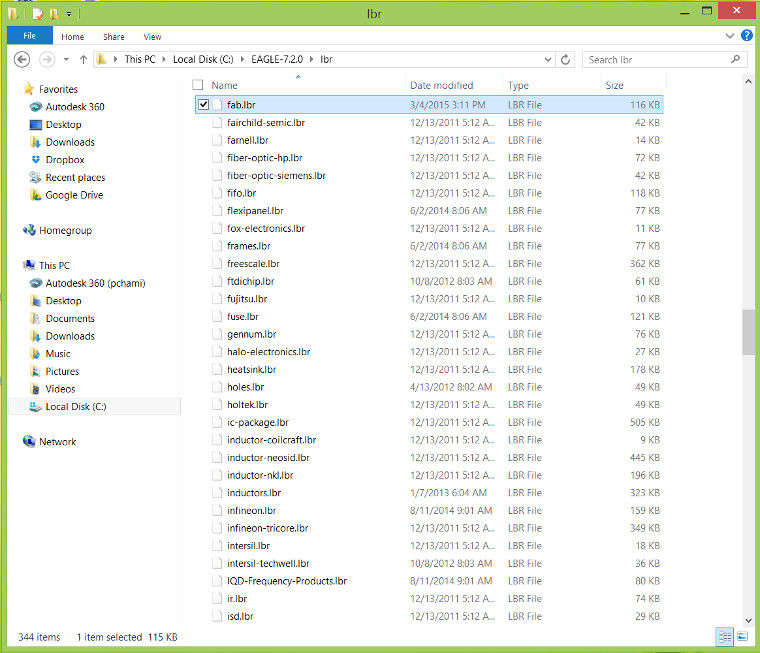The height and width of the screenshot is (653, 760).
Task: Refresh the lbr folder view
Action: click(x=565, y=60)
